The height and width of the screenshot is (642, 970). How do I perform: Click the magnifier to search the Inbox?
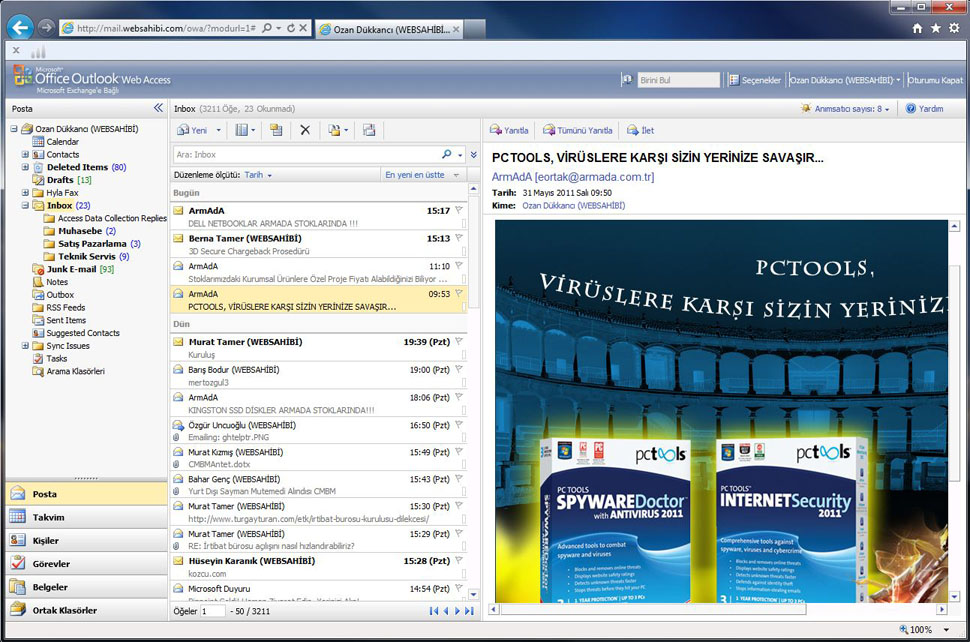[447, 154]
